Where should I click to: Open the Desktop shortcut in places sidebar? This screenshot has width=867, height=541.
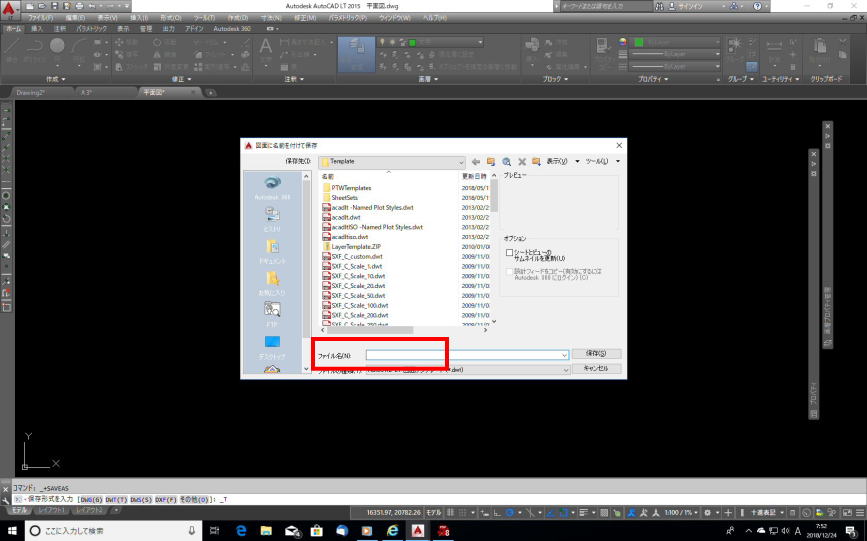point(272,347)
